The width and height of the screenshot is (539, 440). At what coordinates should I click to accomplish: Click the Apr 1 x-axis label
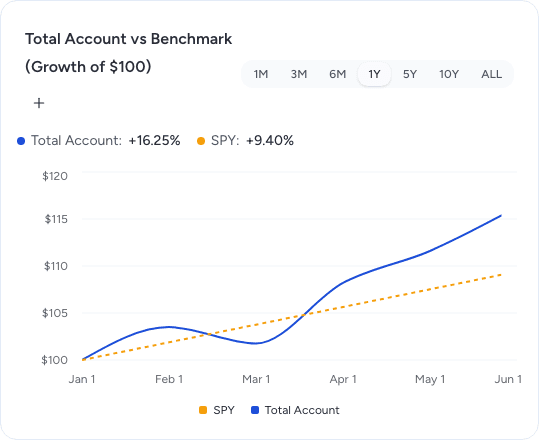pos(343,379)
